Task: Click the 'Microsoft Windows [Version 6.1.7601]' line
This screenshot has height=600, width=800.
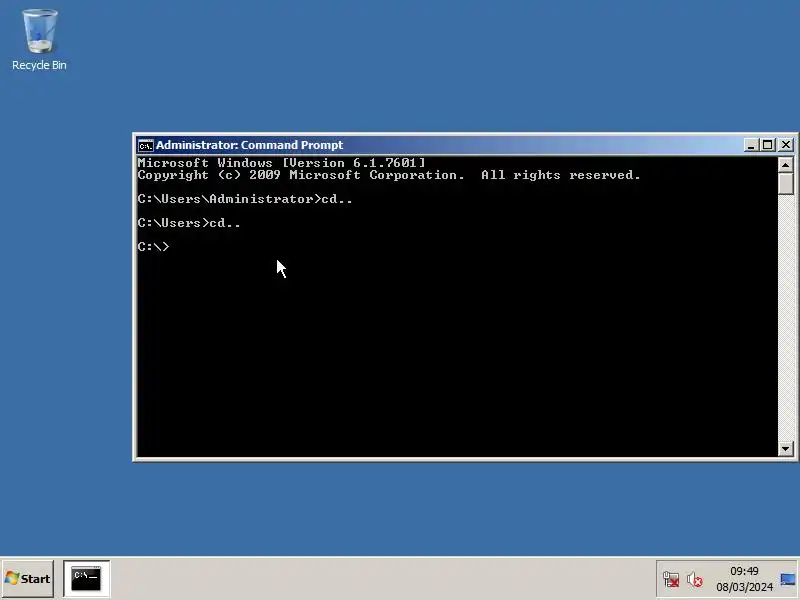Action: (x=281, y=163)
